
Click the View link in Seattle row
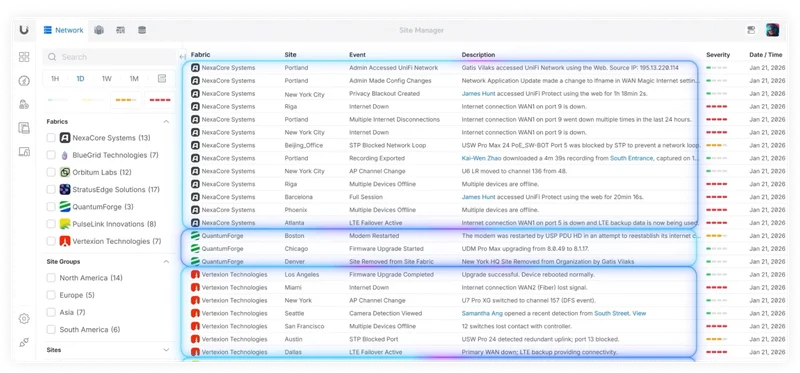click(x=639, y=313)
